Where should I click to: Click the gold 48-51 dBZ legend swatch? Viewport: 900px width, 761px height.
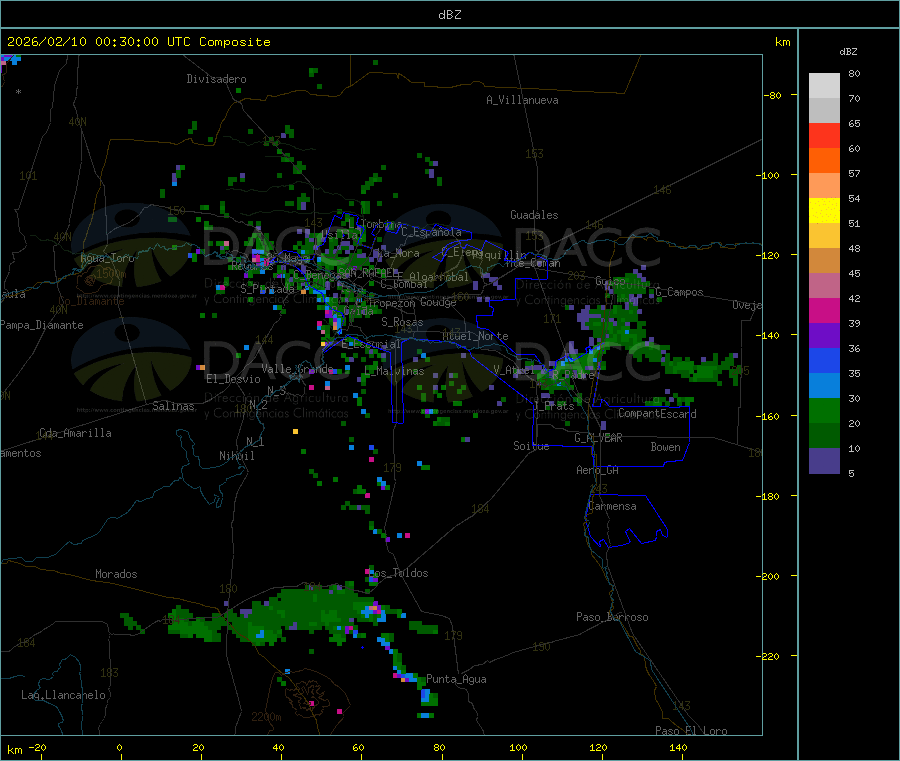coord(824,236)
